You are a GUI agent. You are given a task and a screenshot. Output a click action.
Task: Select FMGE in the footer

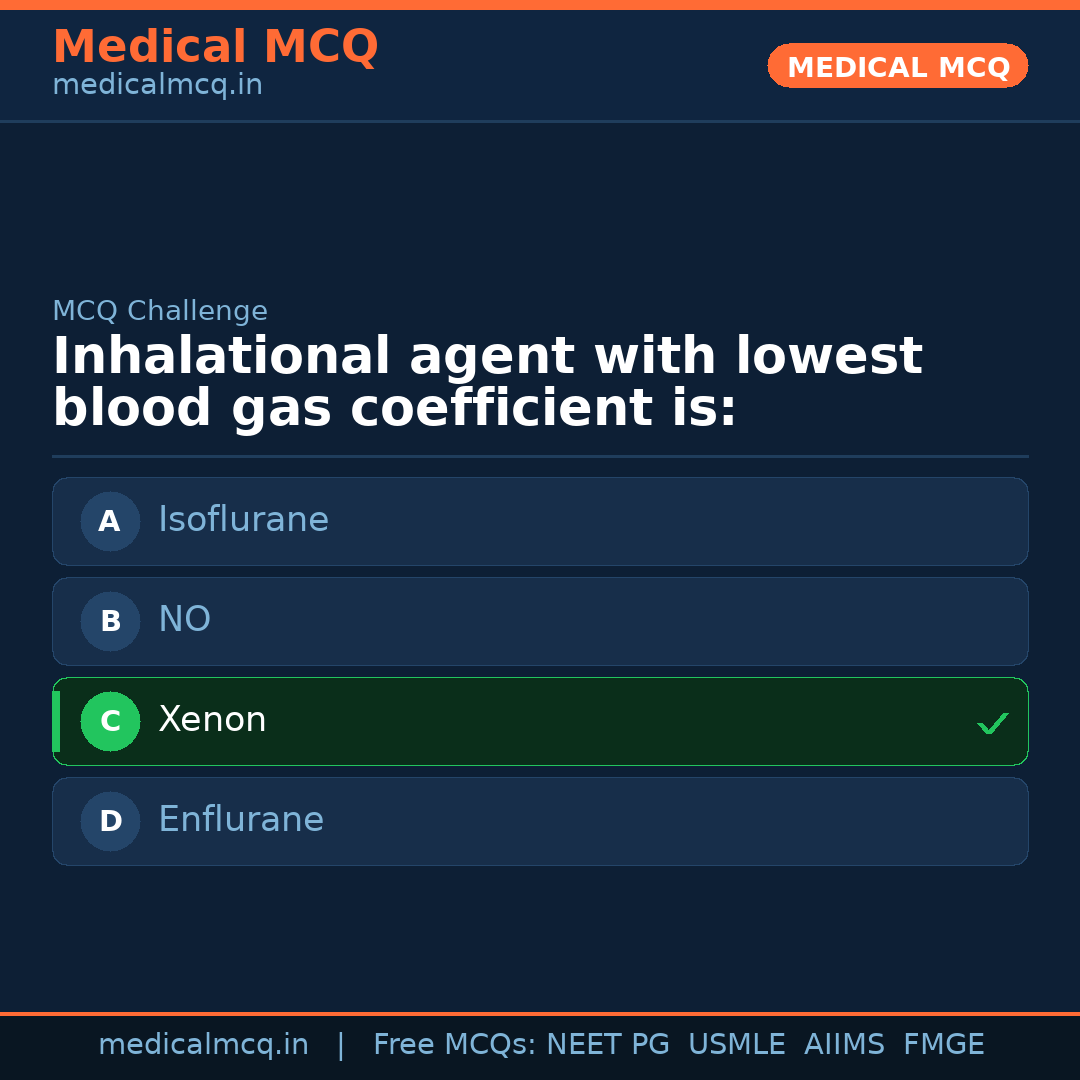(943, 1045)
